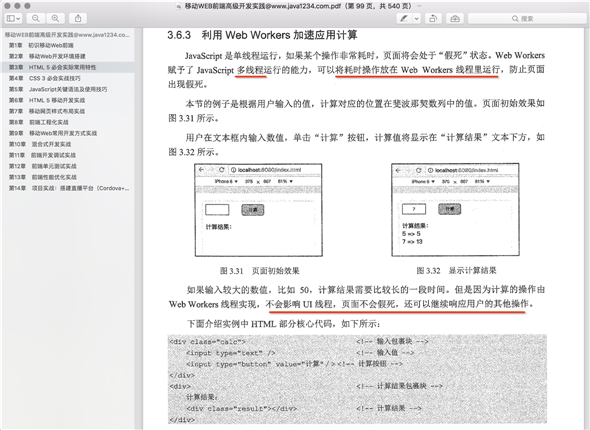
Task: Select the markup pen highlight tool
Action: click(404, 18)
